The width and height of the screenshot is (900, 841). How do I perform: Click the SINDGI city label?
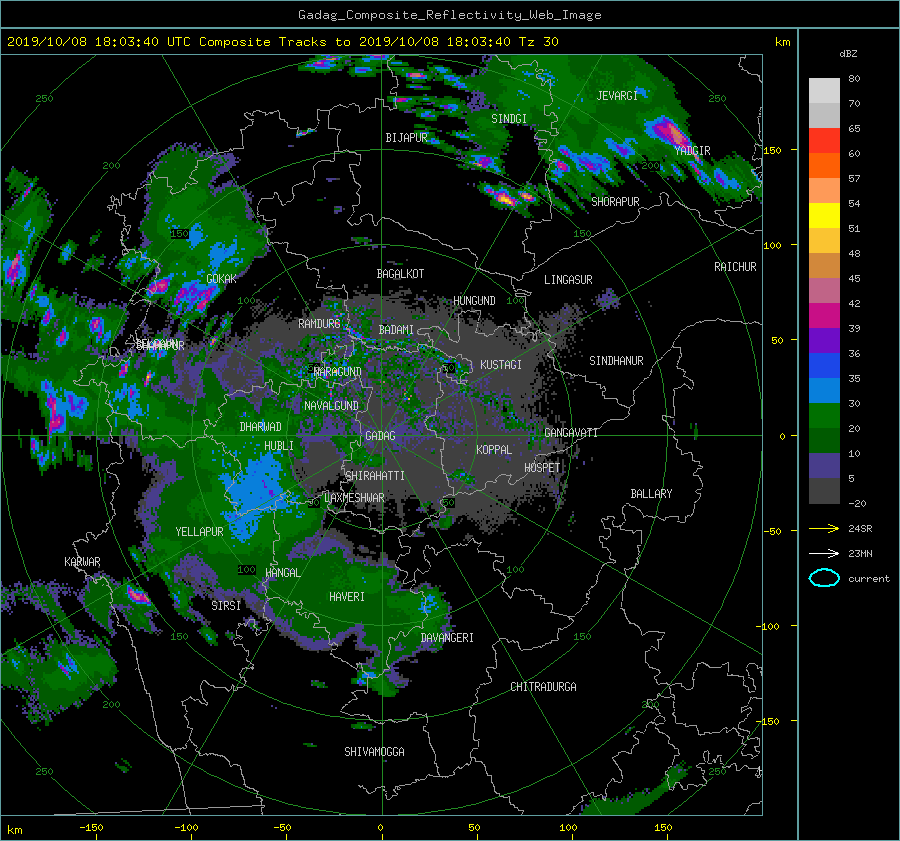(509, 119)
